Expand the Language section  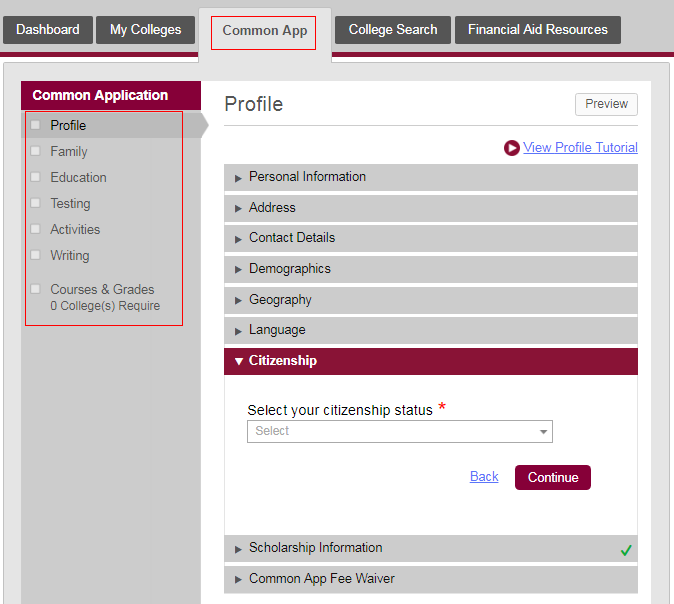[431, 330]
